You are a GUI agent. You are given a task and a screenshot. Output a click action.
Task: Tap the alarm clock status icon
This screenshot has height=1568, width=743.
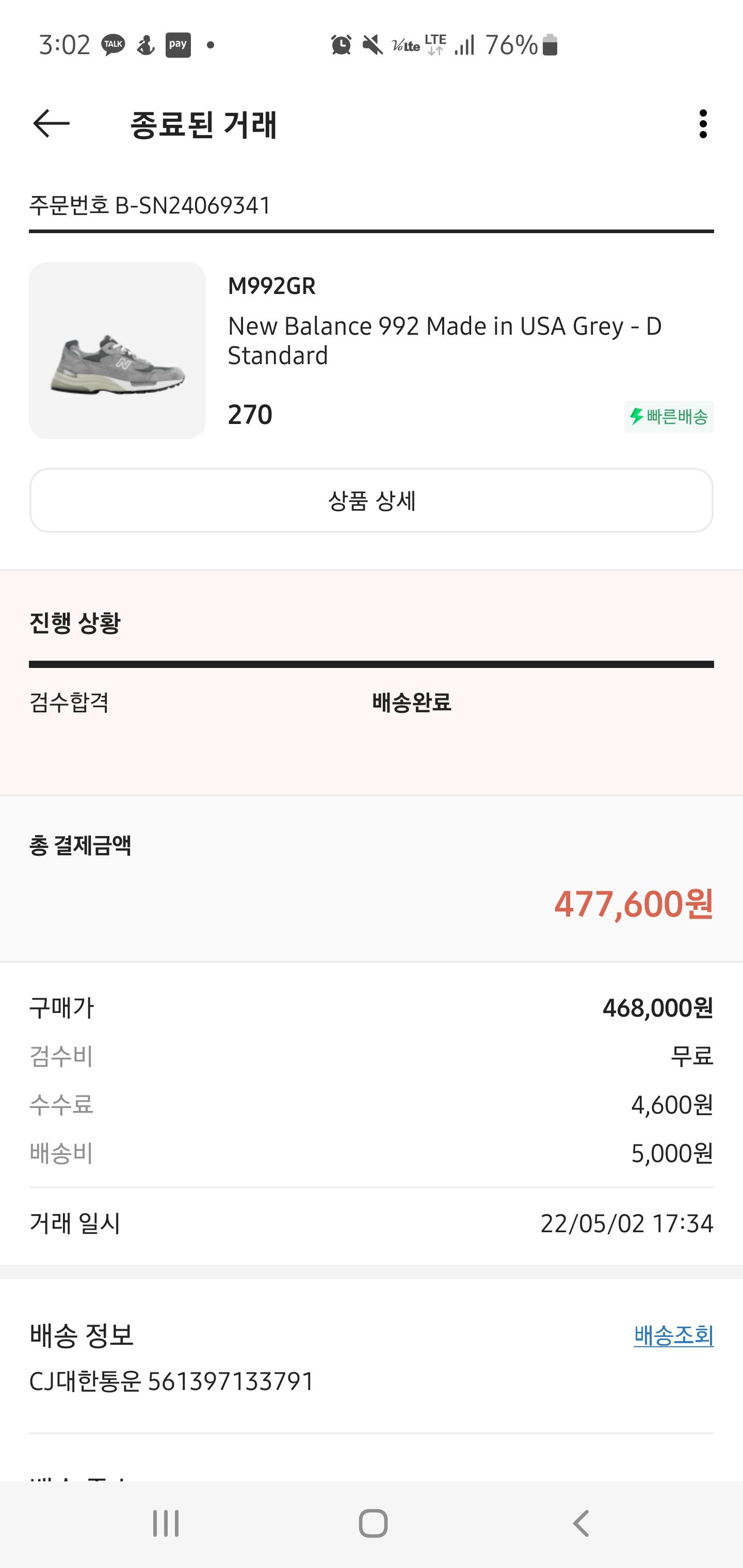(341, 45)
